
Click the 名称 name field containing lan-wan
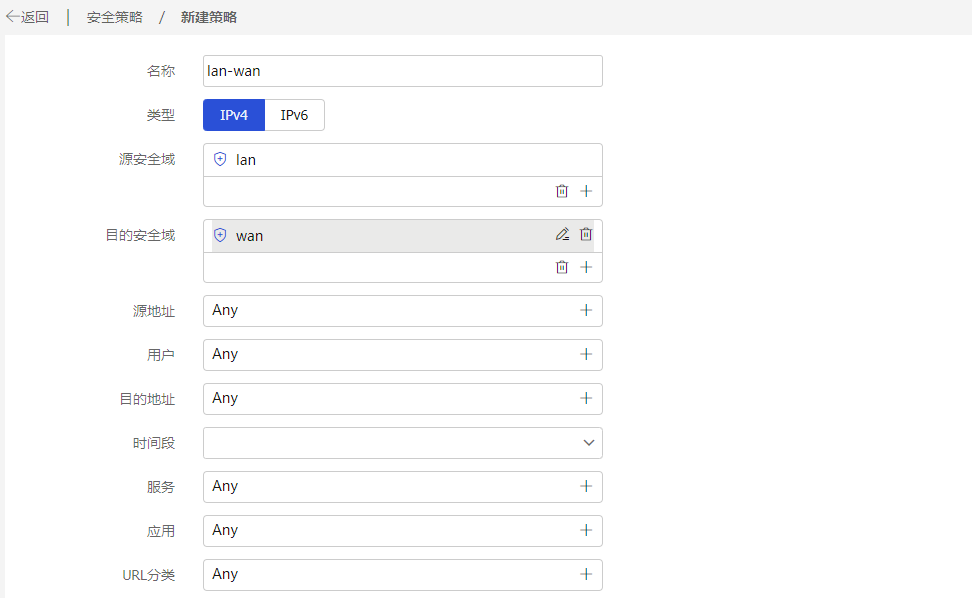pos(403,71)
